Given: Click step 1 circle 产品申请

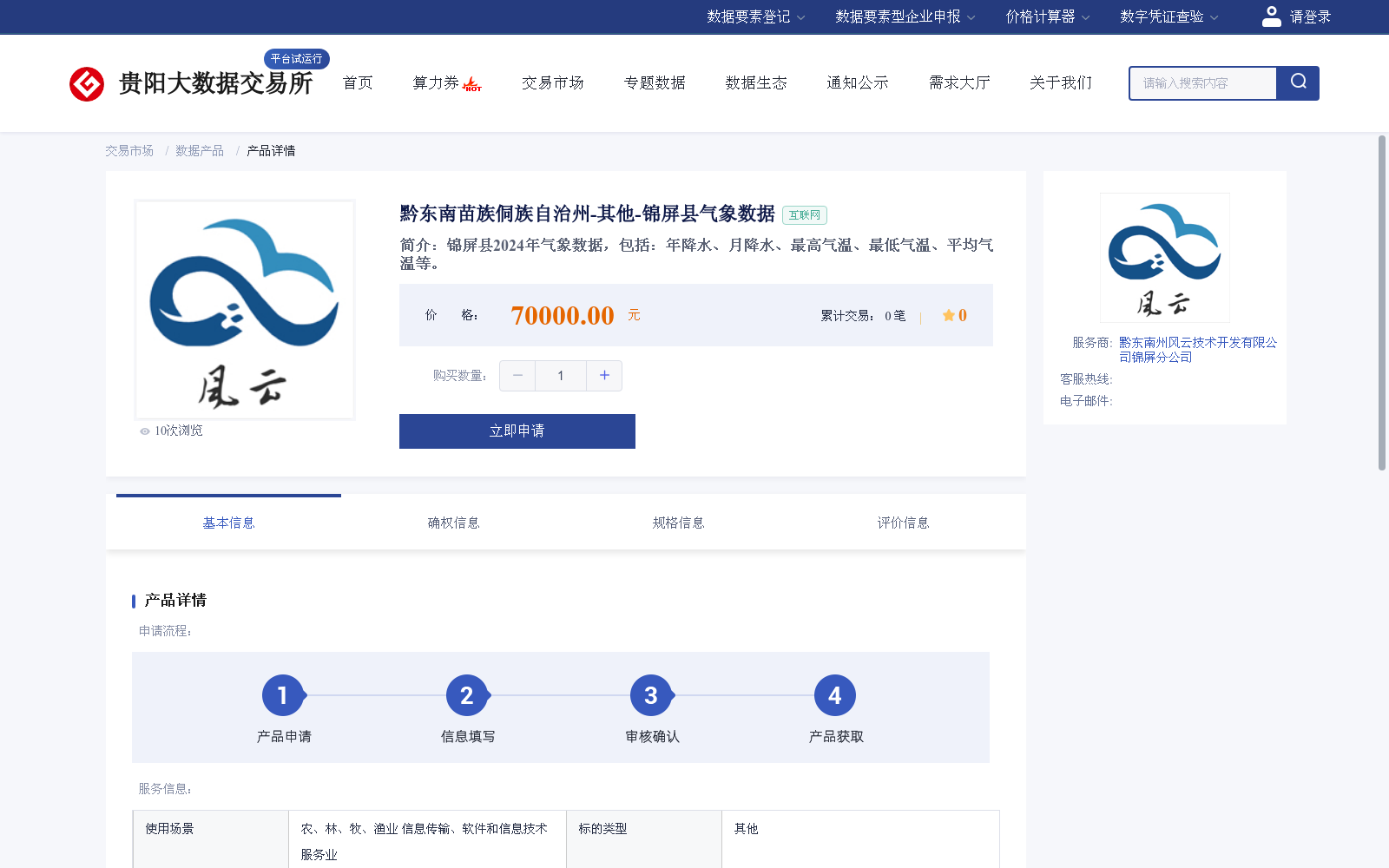Looking at the screenshot, I should pos(283,695).
